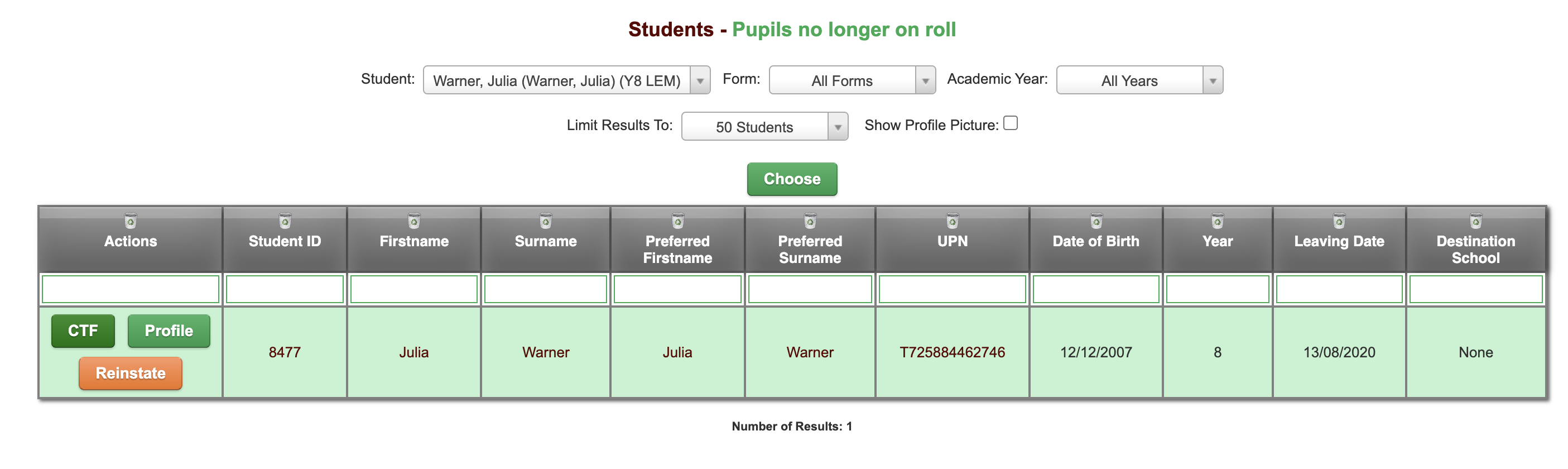Click the orange Reinstate button
1568x469 pixels.
click(x=130, y=373)
